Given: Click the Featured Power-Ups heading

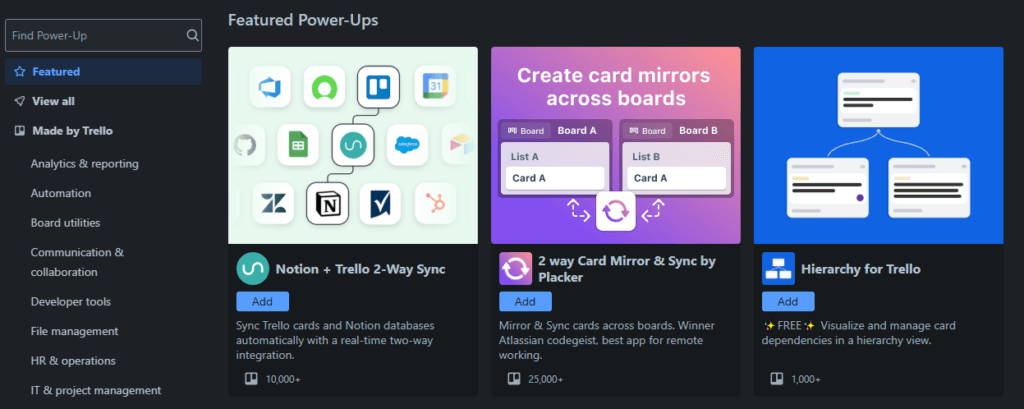Looking at the screenshot, I should (x=303, y=20).
